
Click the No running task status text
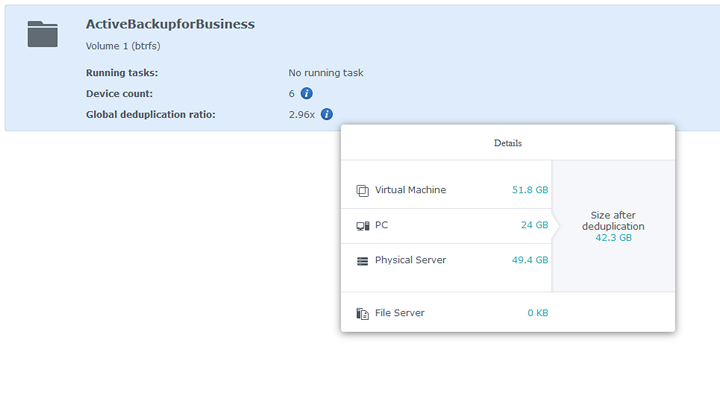[x=326, y=73]
